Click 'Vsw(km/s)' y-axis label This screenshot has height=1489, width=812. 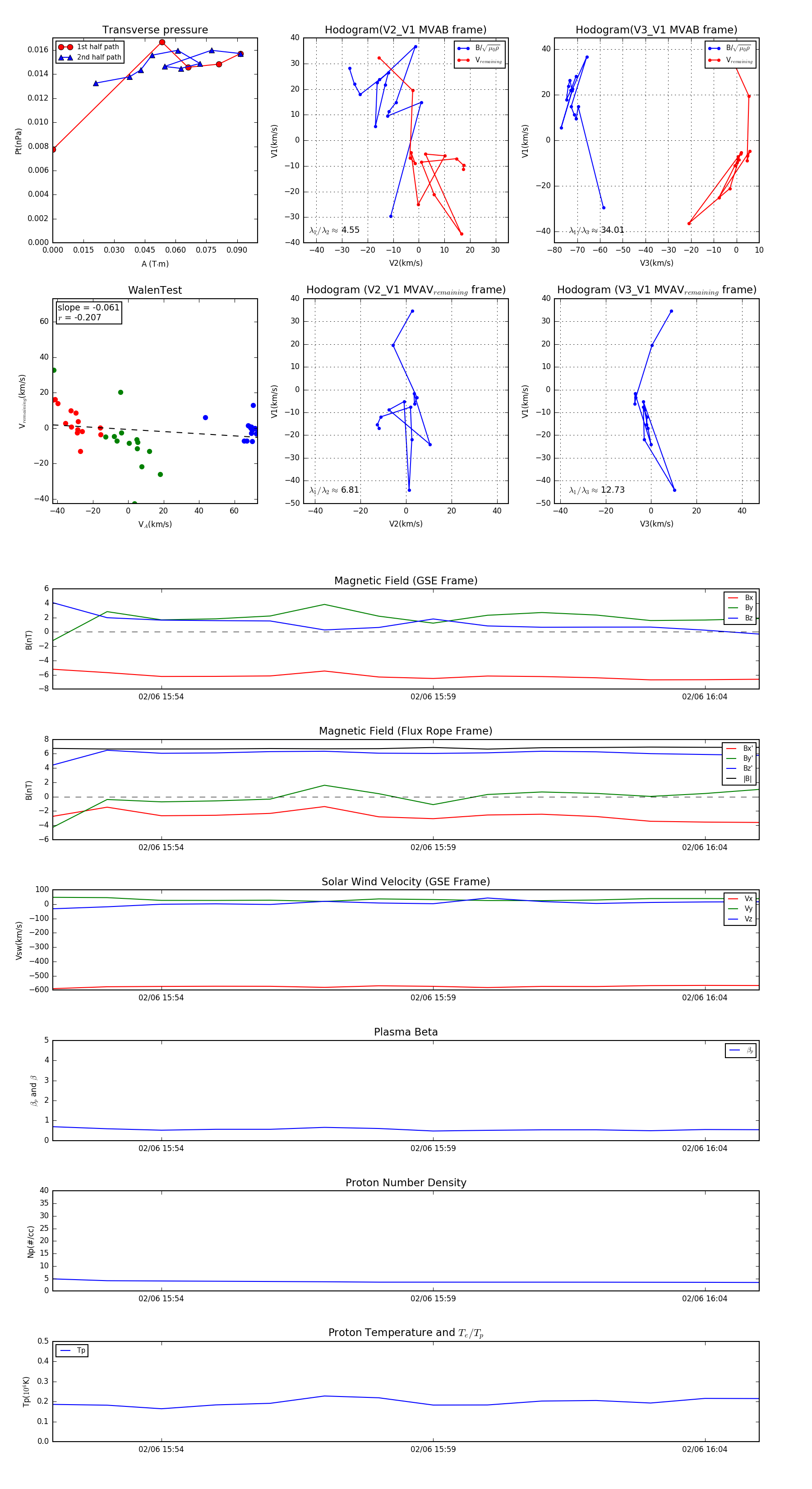18,940
